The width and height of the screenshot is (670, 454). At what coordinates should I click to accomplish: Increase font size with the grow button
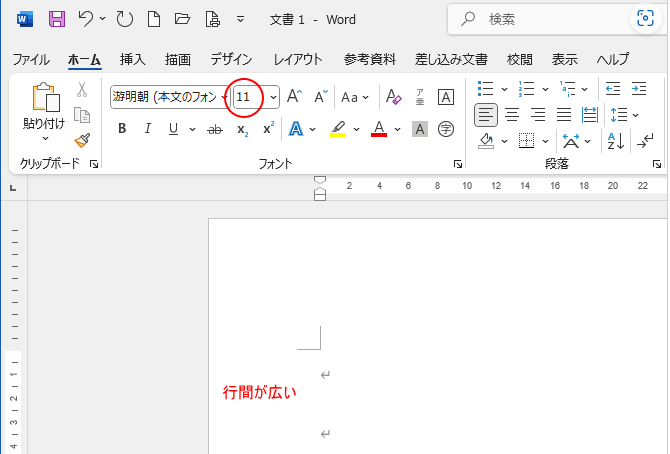pos(294,97)
